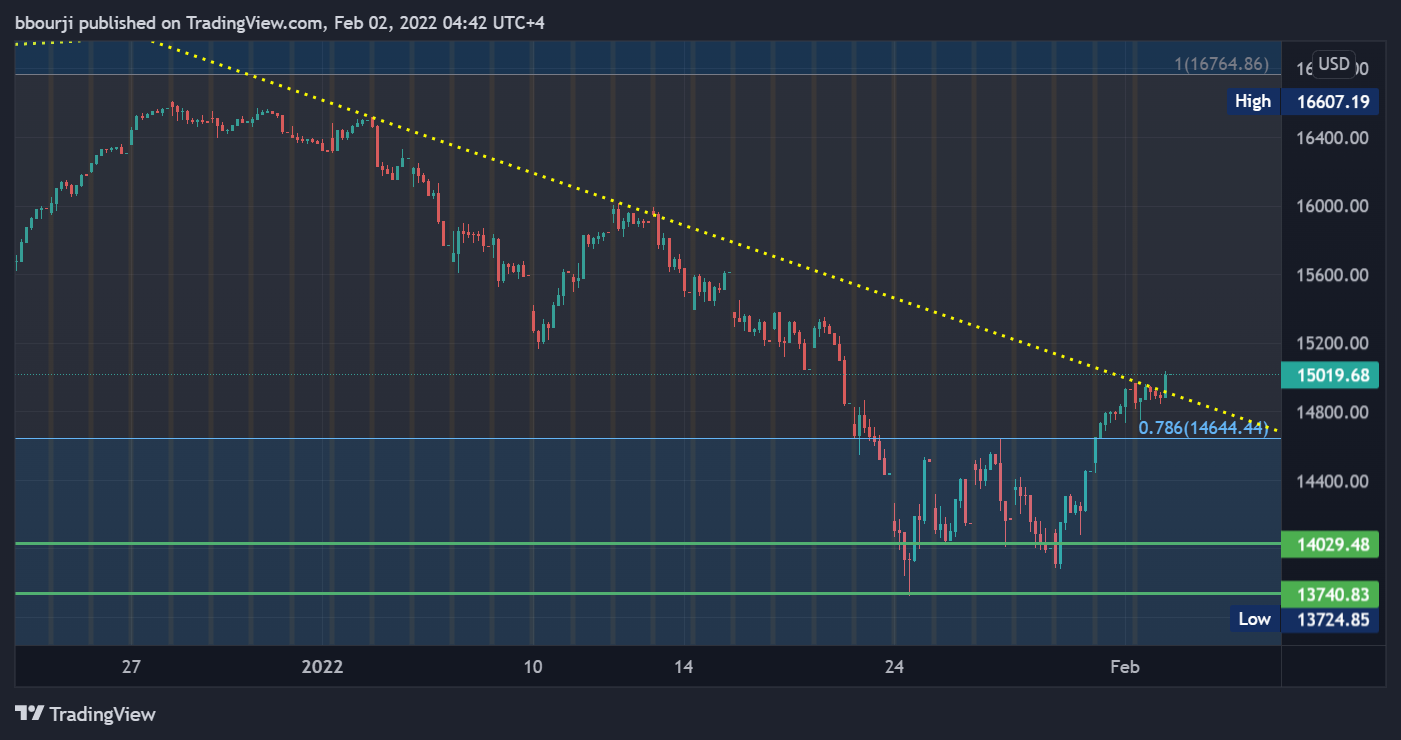1401x740 pixels.
Task: Click the 16000.00 price axis value
Action: [1332, 207]
